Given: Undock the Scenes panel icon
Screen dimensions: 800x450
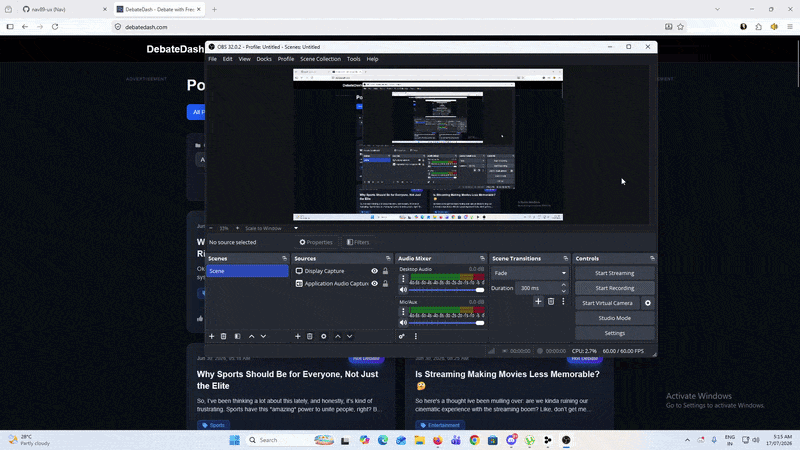Looking at the screenshot, I should point(284,258).
